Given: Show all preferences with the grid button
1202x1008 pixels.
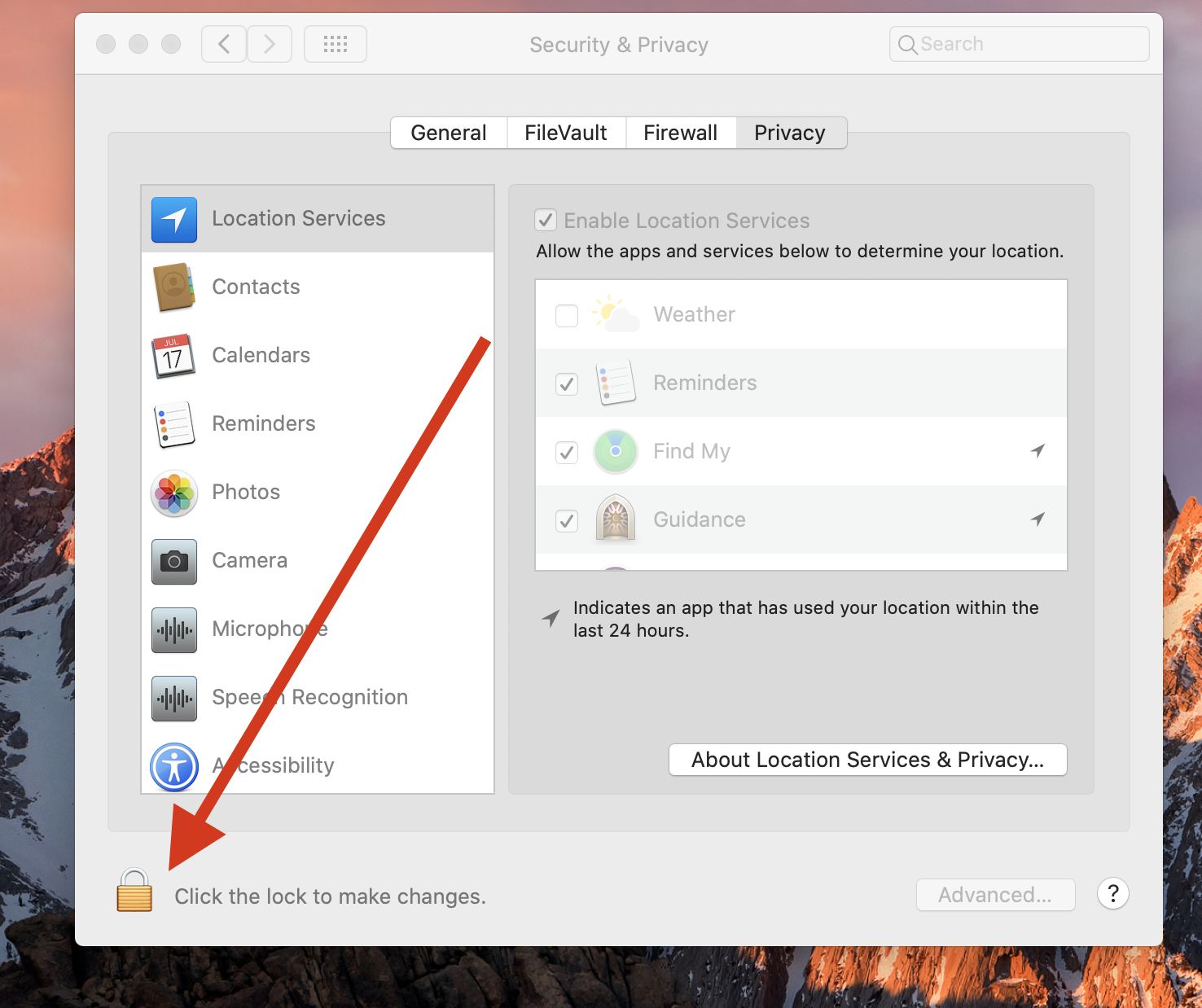Looking at the screenshot, I should [x=336, y=44].
